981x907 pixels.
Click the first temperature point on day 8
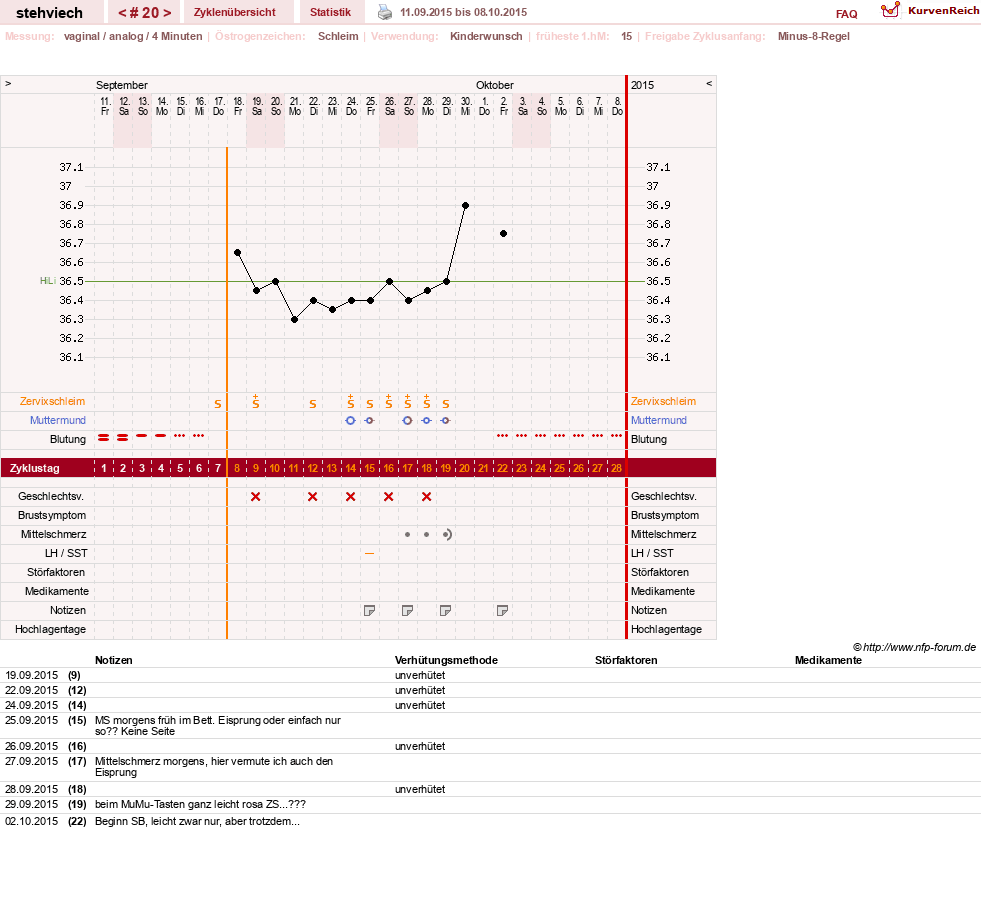(237, 253)
